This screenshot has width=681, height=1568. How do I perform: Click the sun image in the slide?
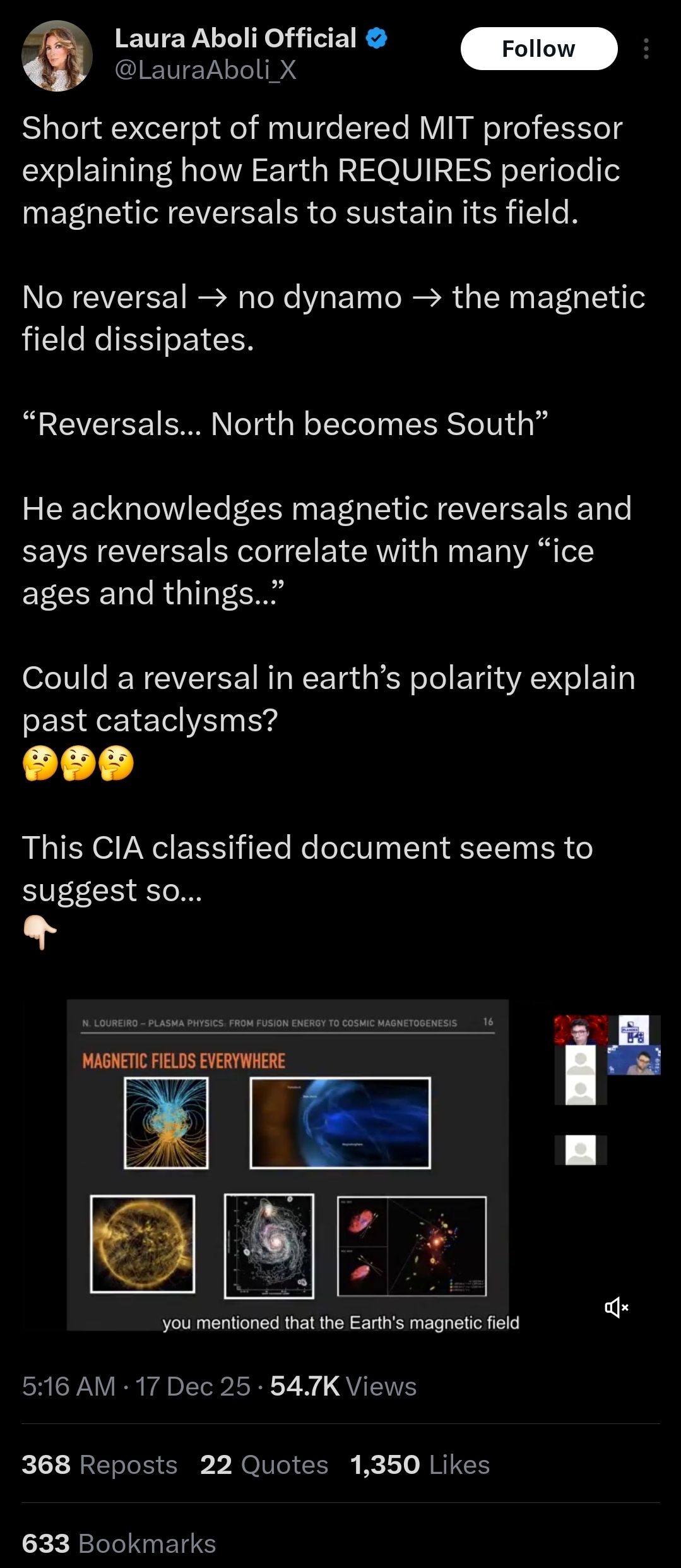point(143,1243)
